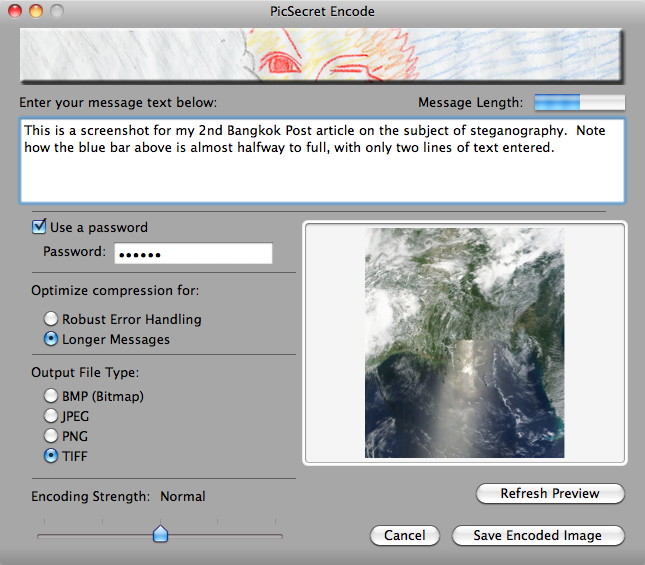Click the 'Message Length:' label
Screen dimensions: 645x565
click(x=471, y=102)
